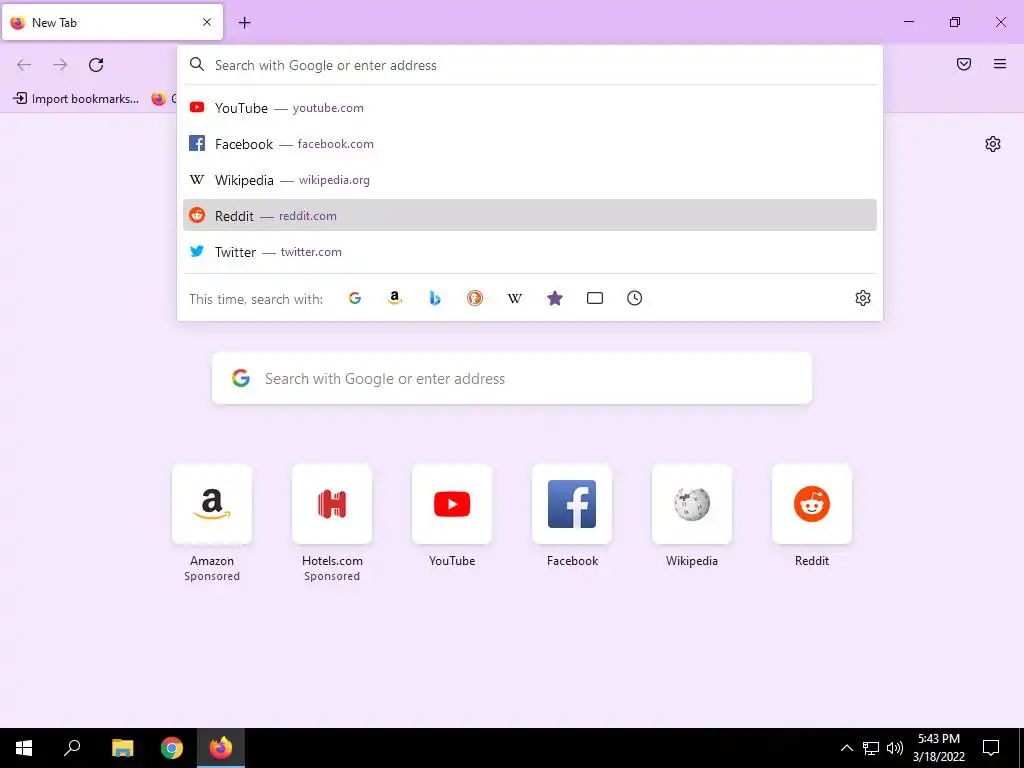Search this time with Bing icon

click(435, 298)
